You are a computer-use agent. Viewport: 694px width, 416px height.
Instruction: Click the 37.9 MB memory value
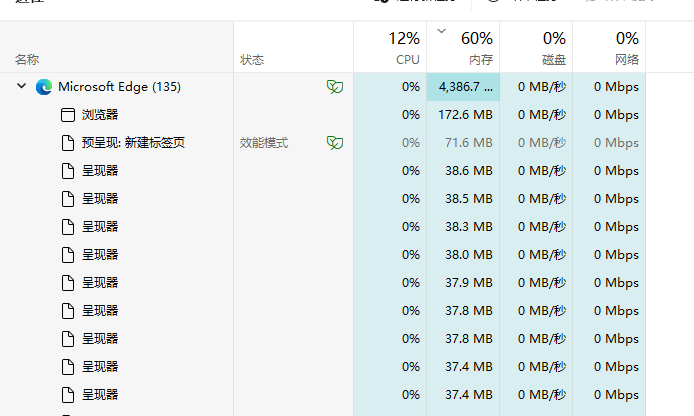tap(469, 283)
